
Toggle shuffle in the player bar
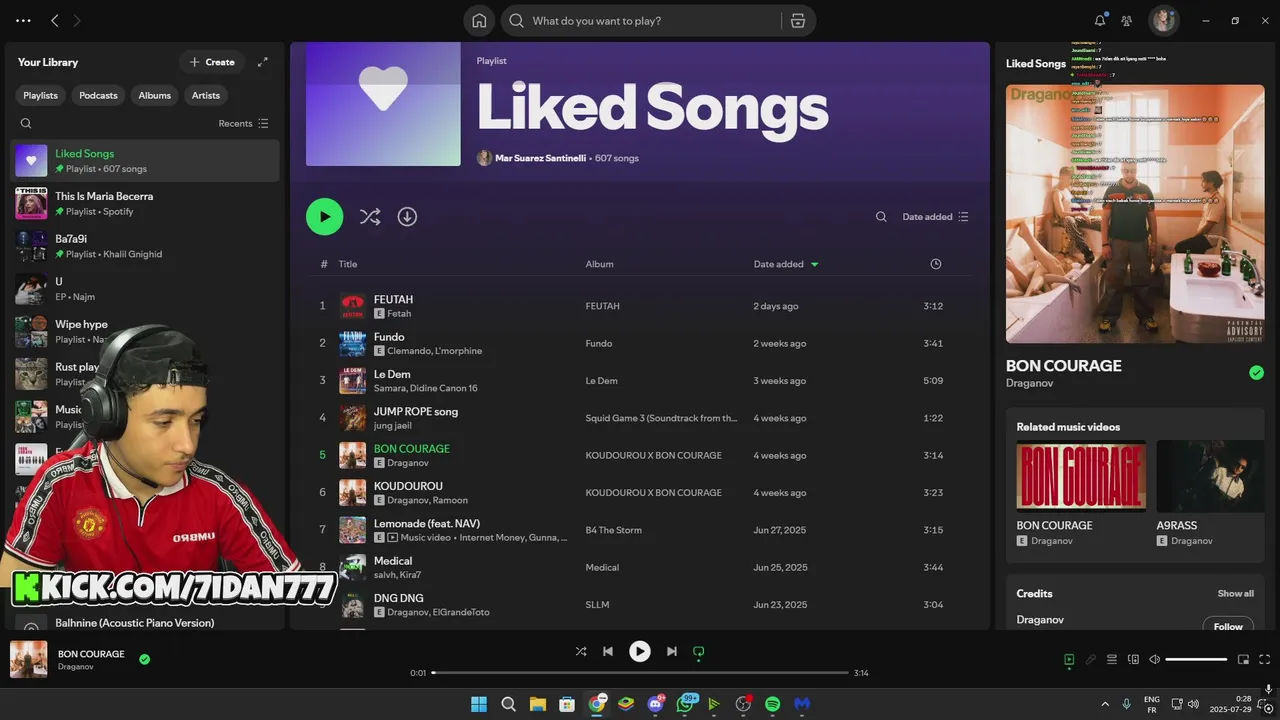click(x=581, y=651)
